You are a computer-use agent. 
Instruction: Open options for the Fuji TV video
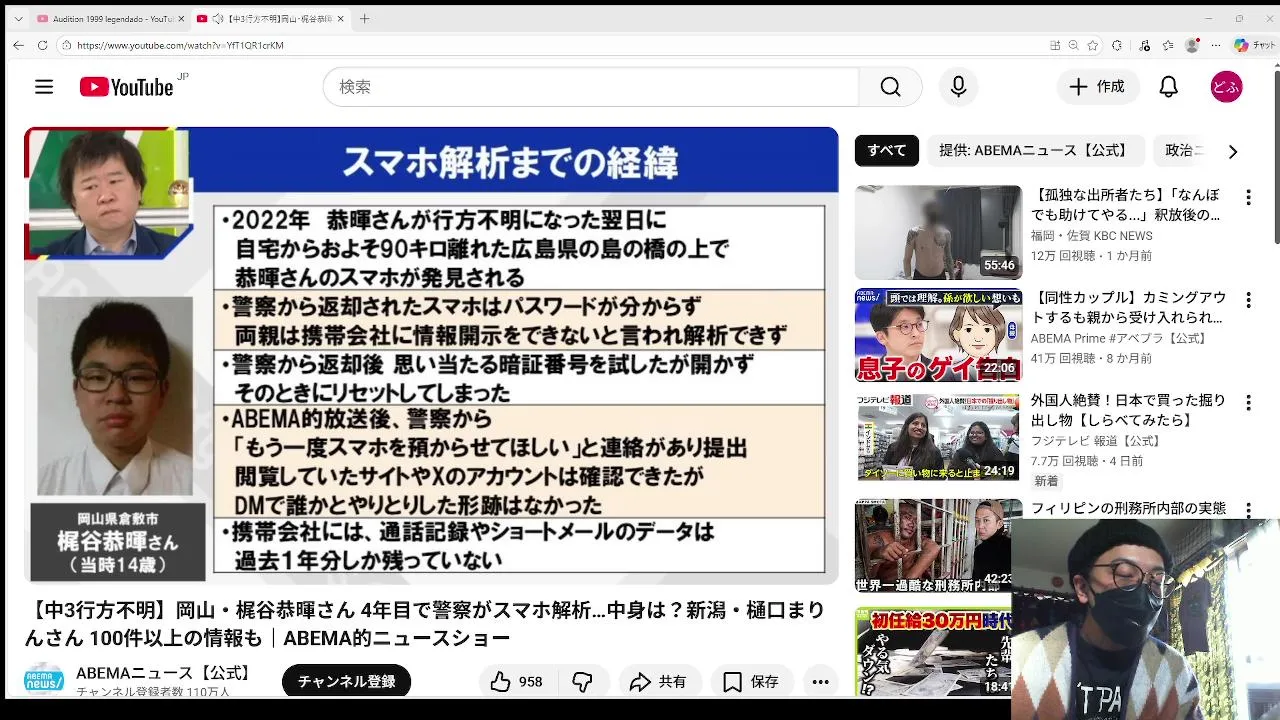1248,403
